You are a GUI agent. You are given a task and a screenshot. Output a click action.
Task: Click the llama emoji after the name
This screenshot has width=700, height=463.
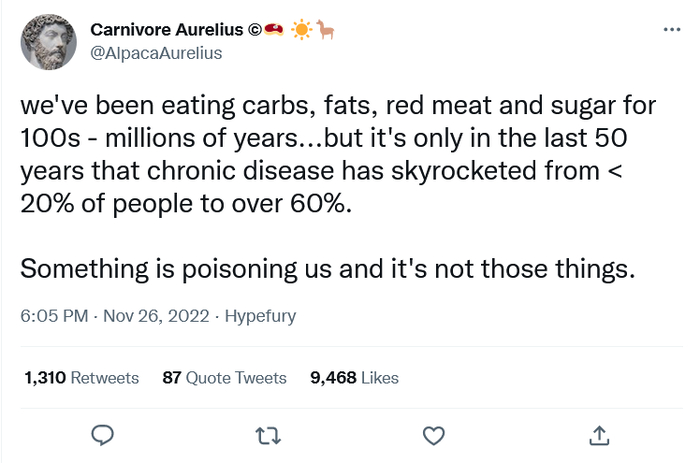(x=326, y=29)
